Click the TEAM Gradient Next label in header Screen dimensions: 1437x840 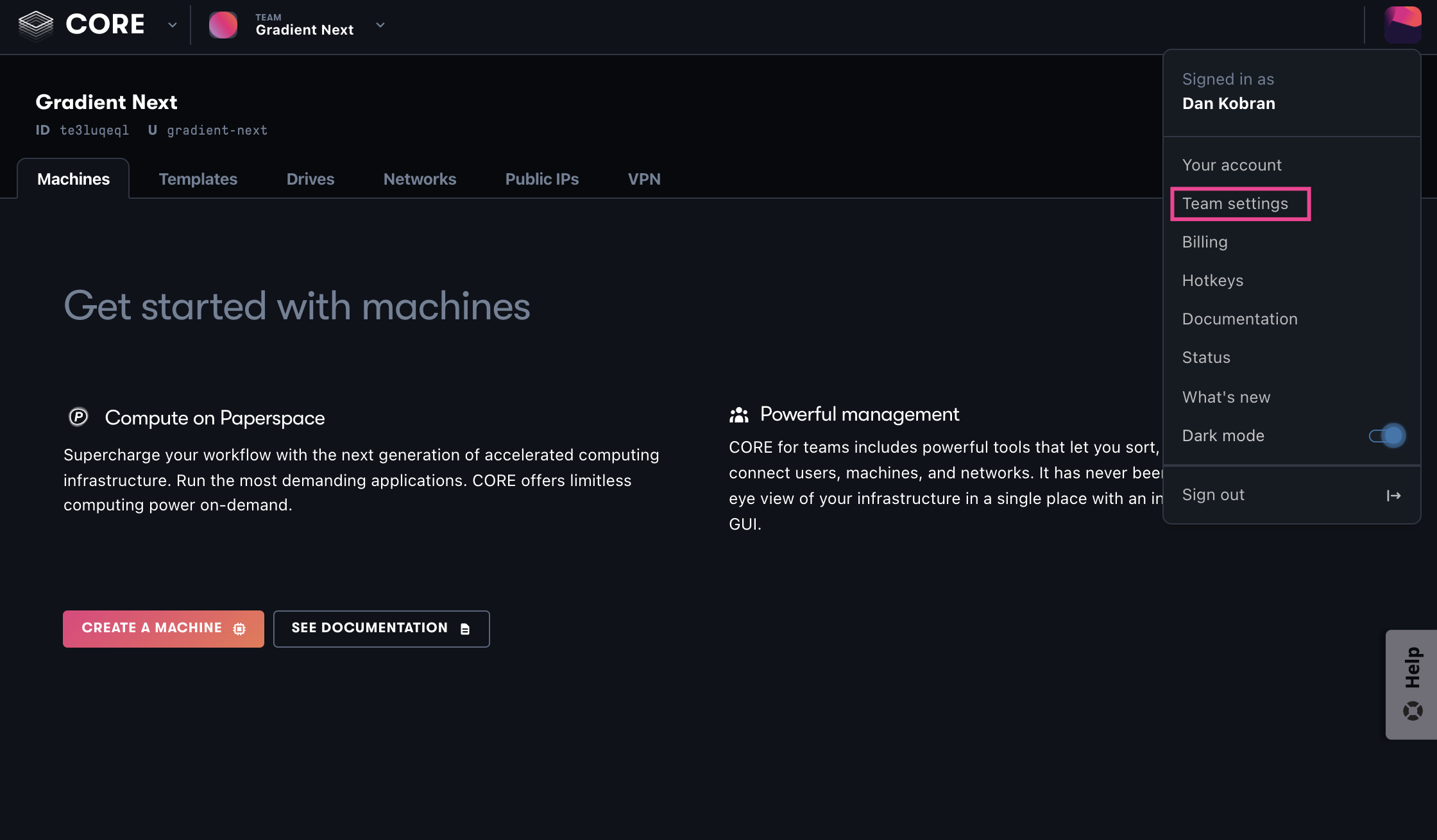point(305,25)
